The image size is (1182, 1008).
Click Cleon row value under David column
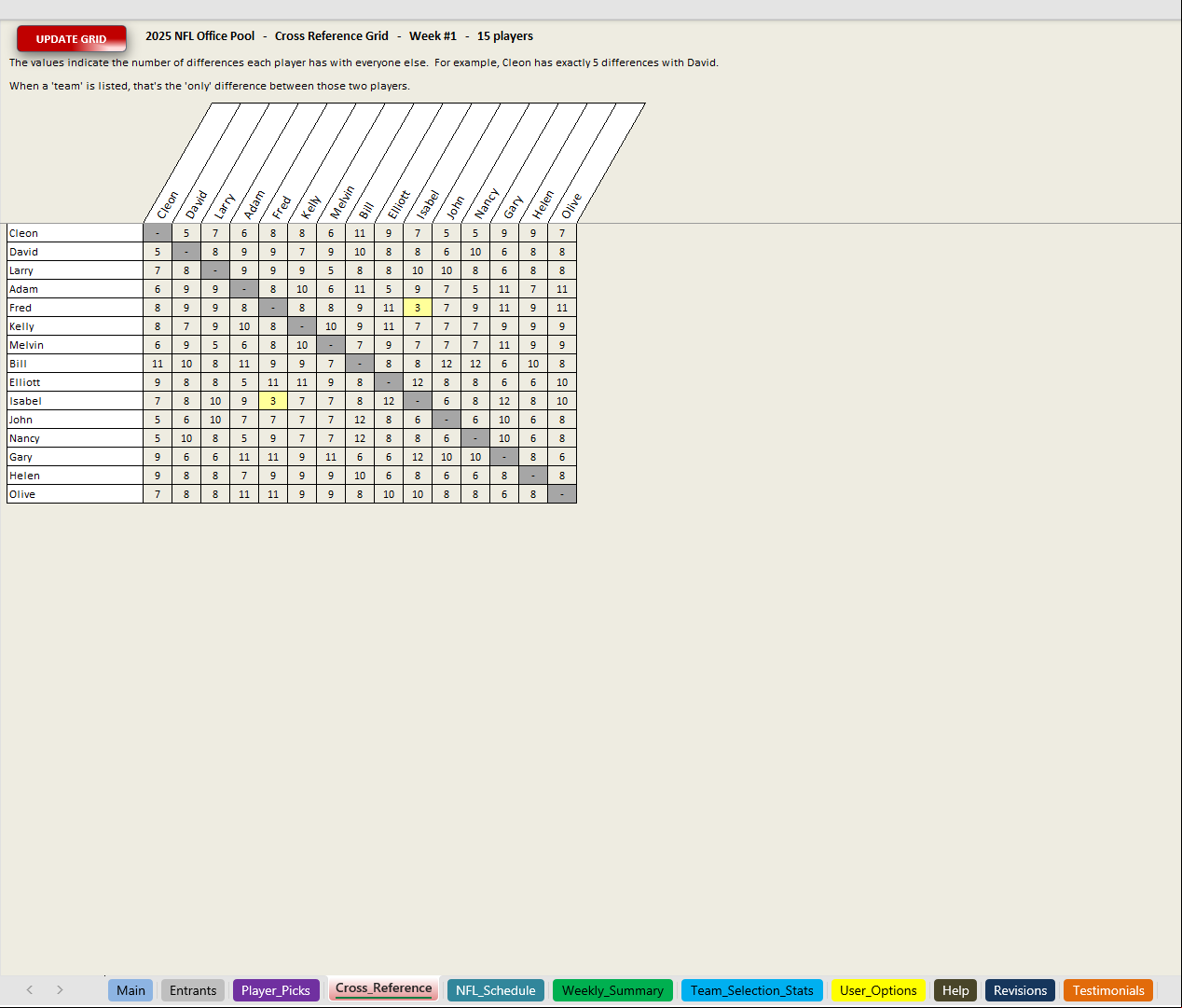tap(186, 233)
